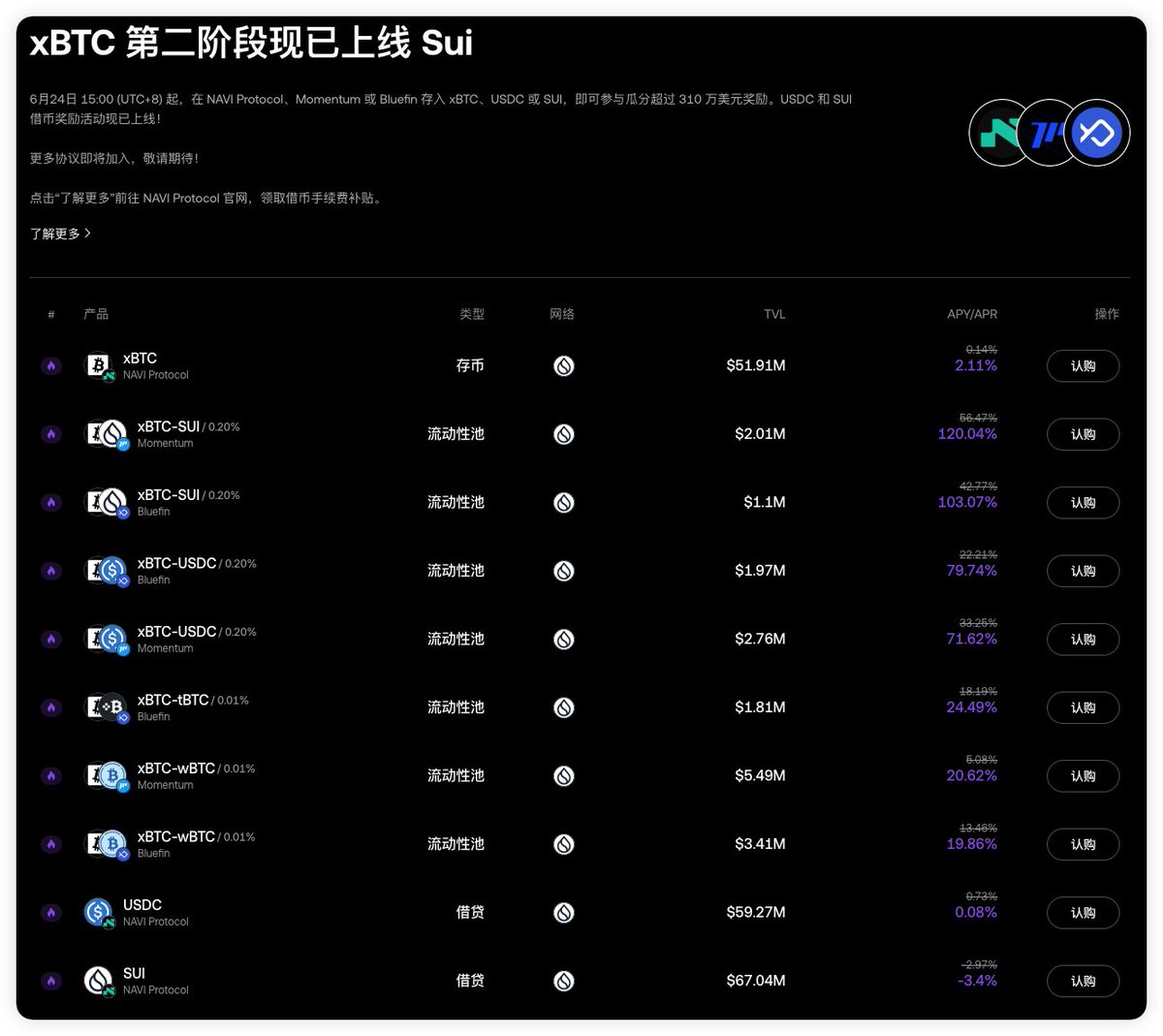The image size is (1163, 1036).
Task: Click the SUI token icon for NAVI lending
Action: tap(98, 981)
